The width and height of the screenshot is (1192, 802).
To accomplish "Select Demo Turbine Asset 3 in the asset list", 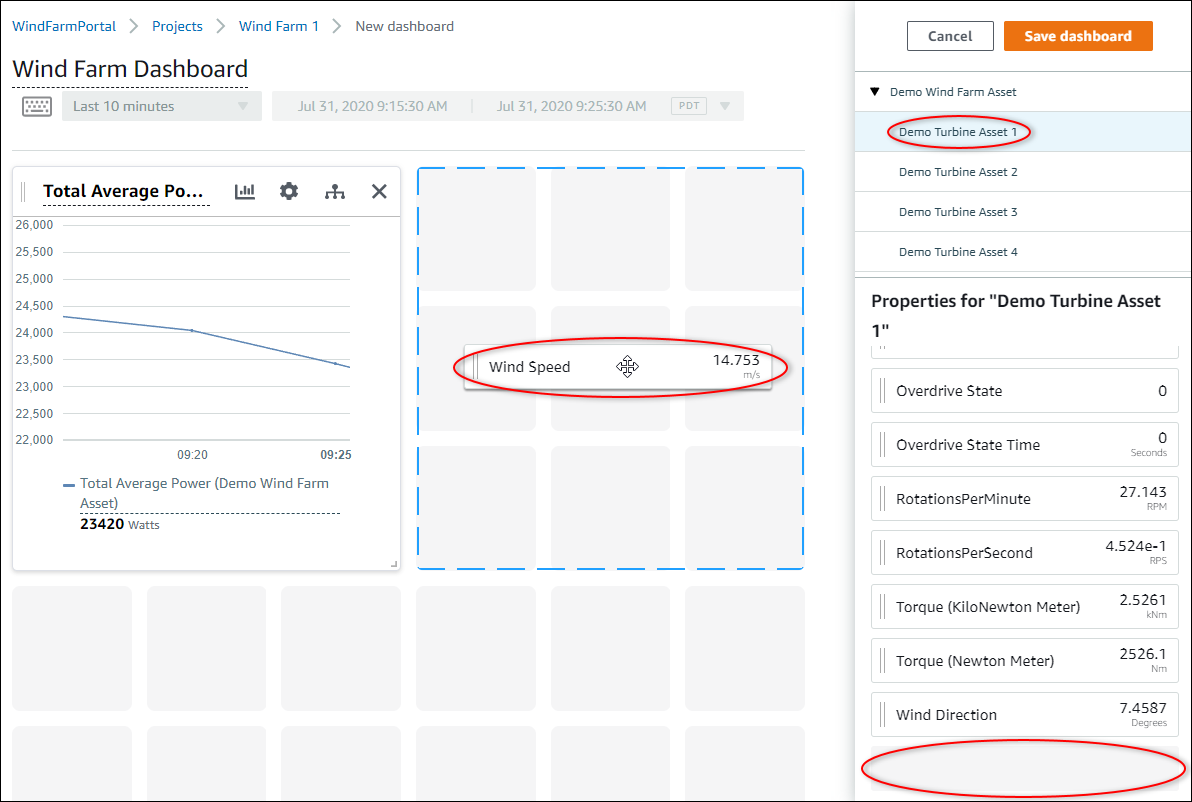I will [x=958, y=211].
